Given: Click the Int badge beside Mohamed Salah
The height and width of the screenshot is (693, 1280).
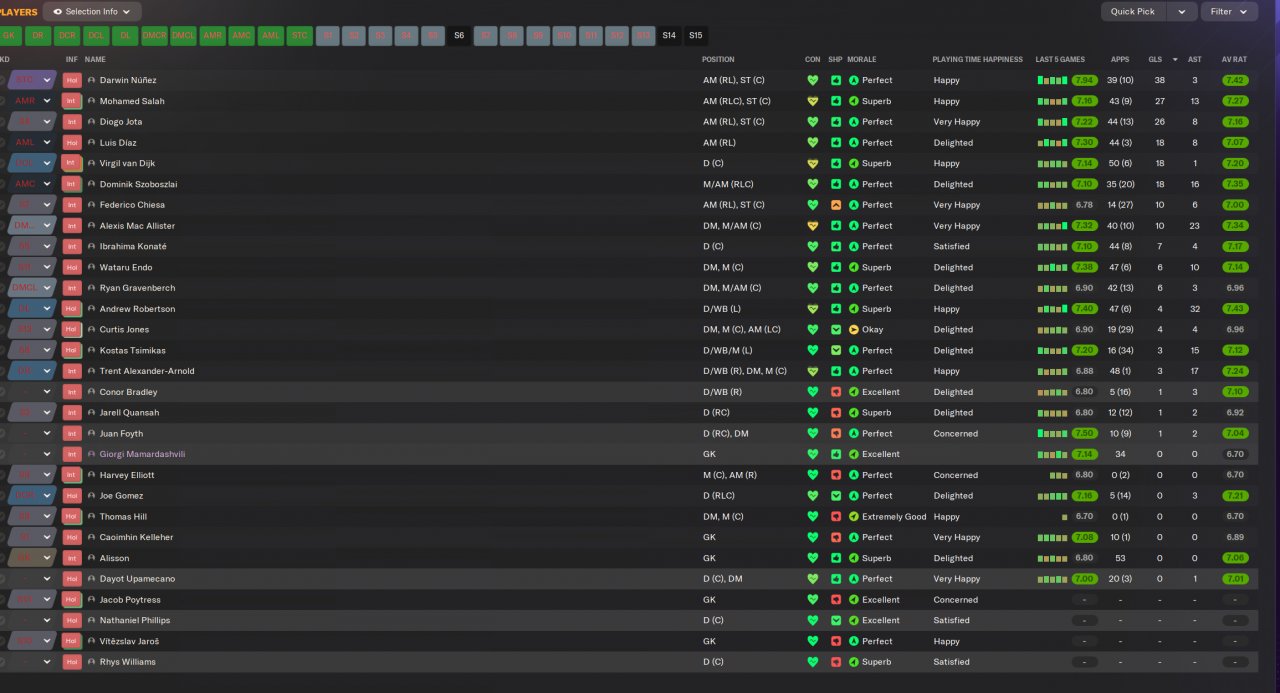Looking at the screenshot, I should (x=71, y=101).
